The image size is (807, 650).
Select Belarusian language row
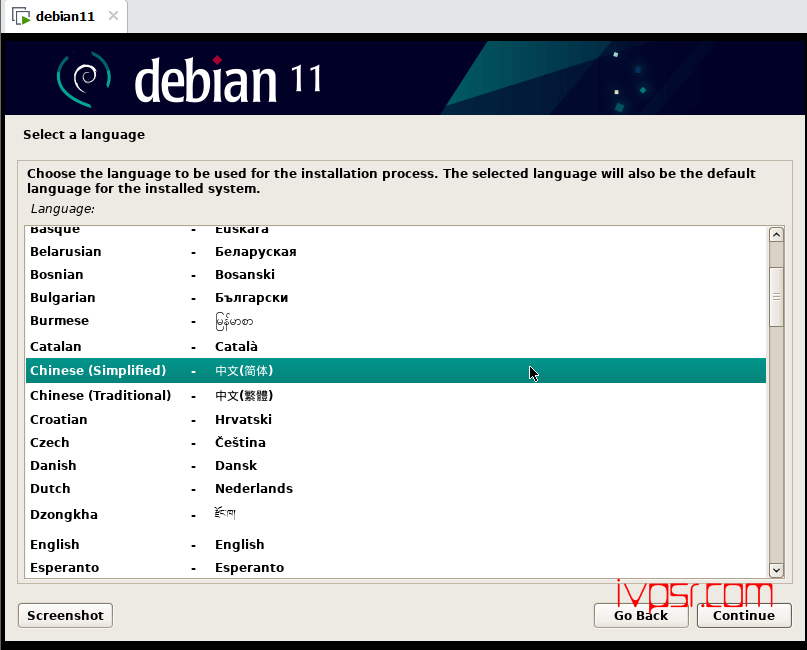[396, 252]
